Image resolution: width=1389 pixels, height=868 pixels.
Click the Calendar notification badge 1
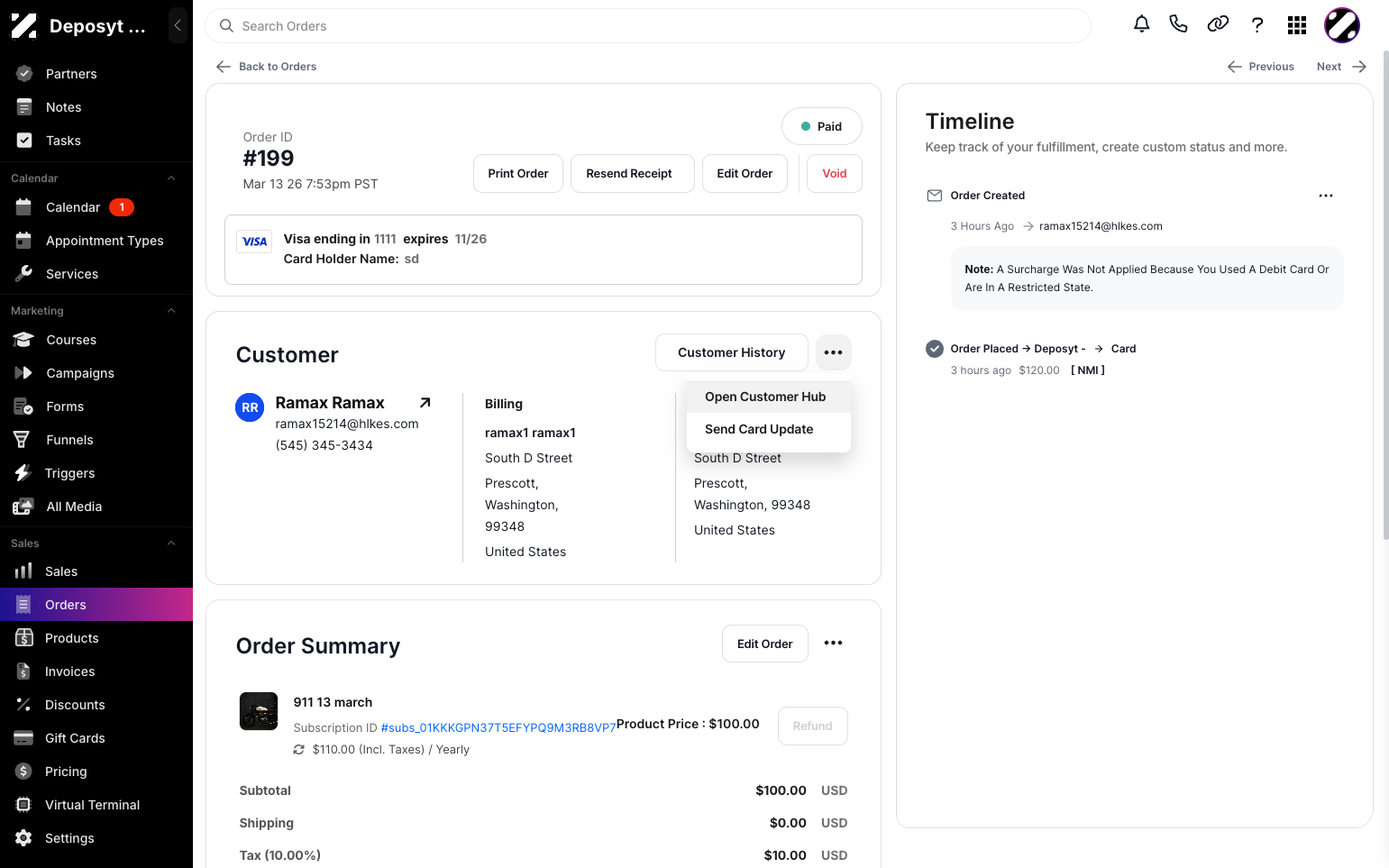point(122,207)
